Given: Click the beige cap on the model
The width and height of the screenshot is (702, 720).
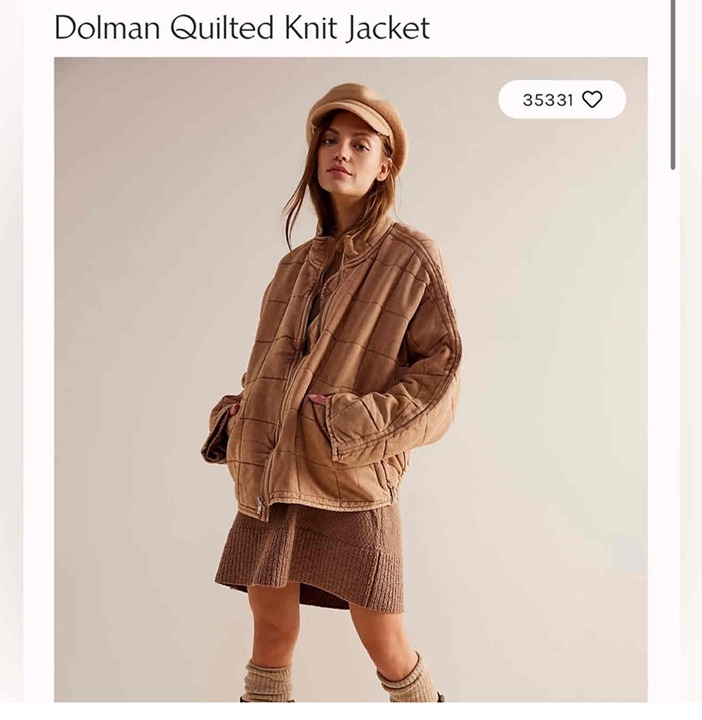Looking at the screenshot, I should tap(357, 115).
